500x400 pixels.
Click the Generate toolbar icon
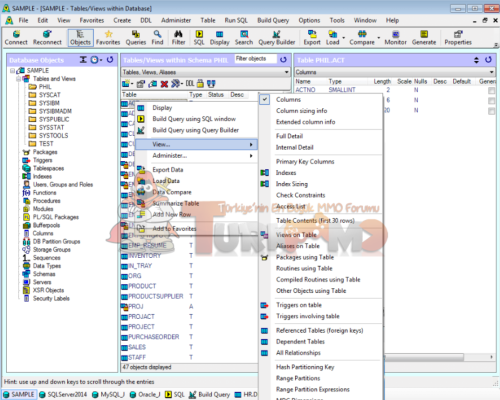[x=424, y=37]
